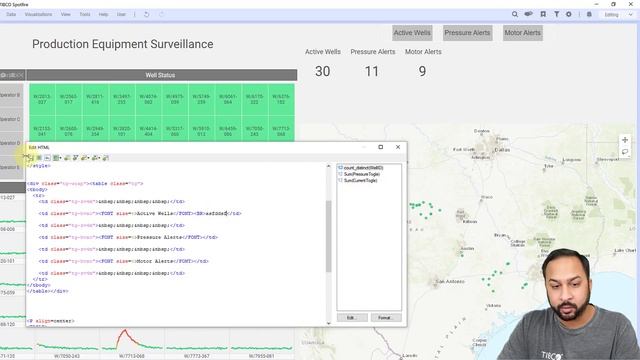This screenshot has width=640, height=360.
Task: Click Format button in Edit HTML dialog
Action: pyautogui.click(x=386, y=318)
